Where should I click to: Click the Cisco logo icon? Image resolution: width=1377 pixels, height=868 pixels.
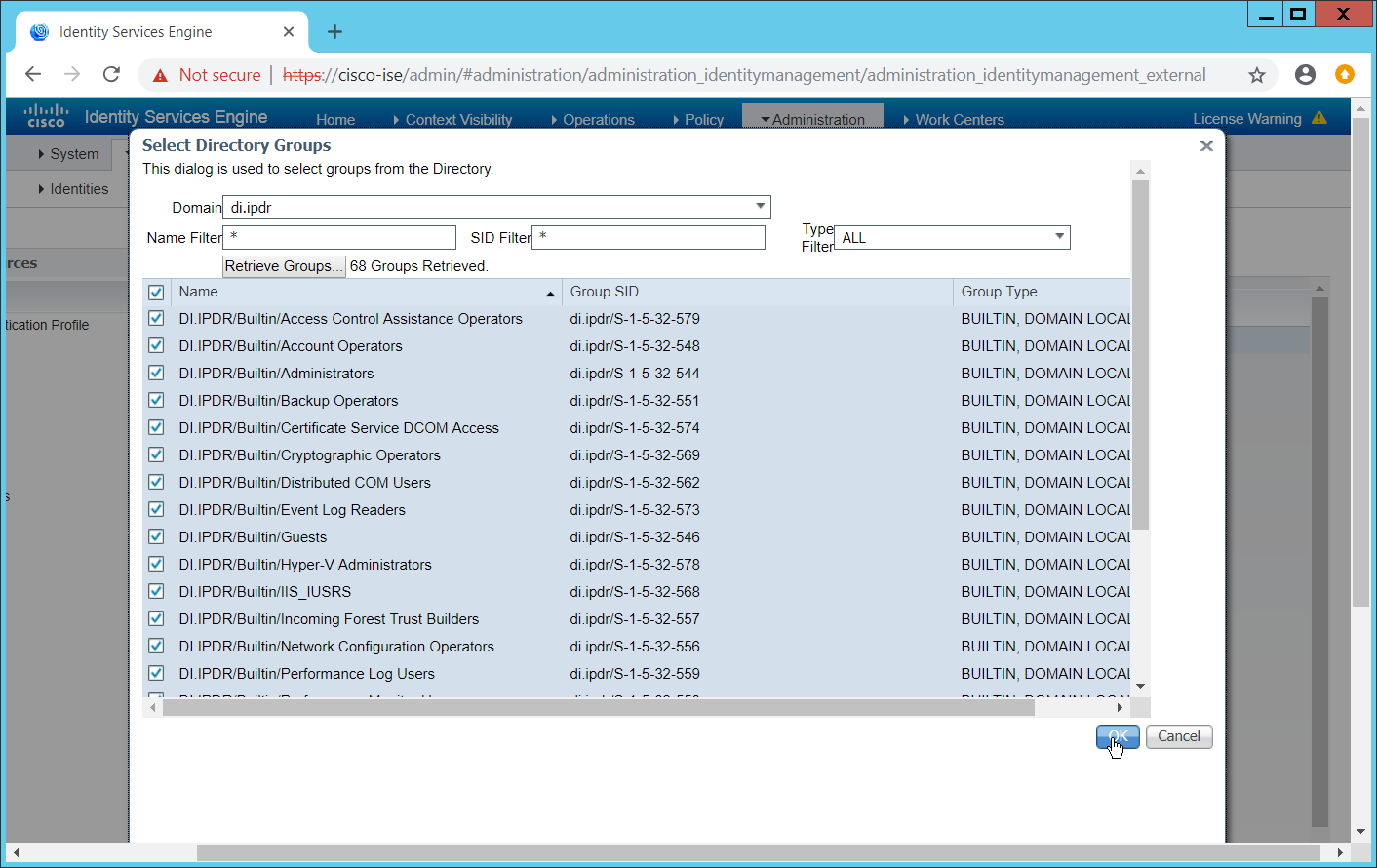pyautogui.click(x=46, y=116)
